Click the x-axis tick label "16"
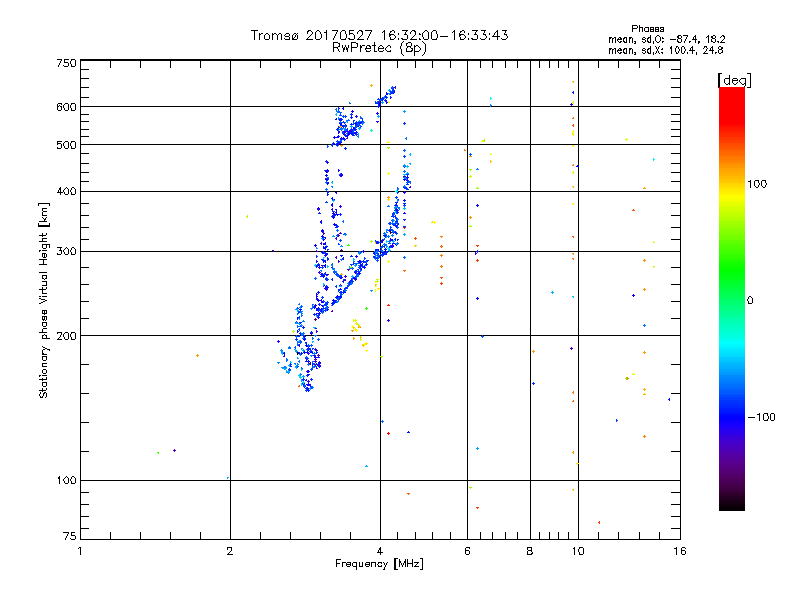Image resolution: width=800 pixels, height=600 pixels. point(680,551)
